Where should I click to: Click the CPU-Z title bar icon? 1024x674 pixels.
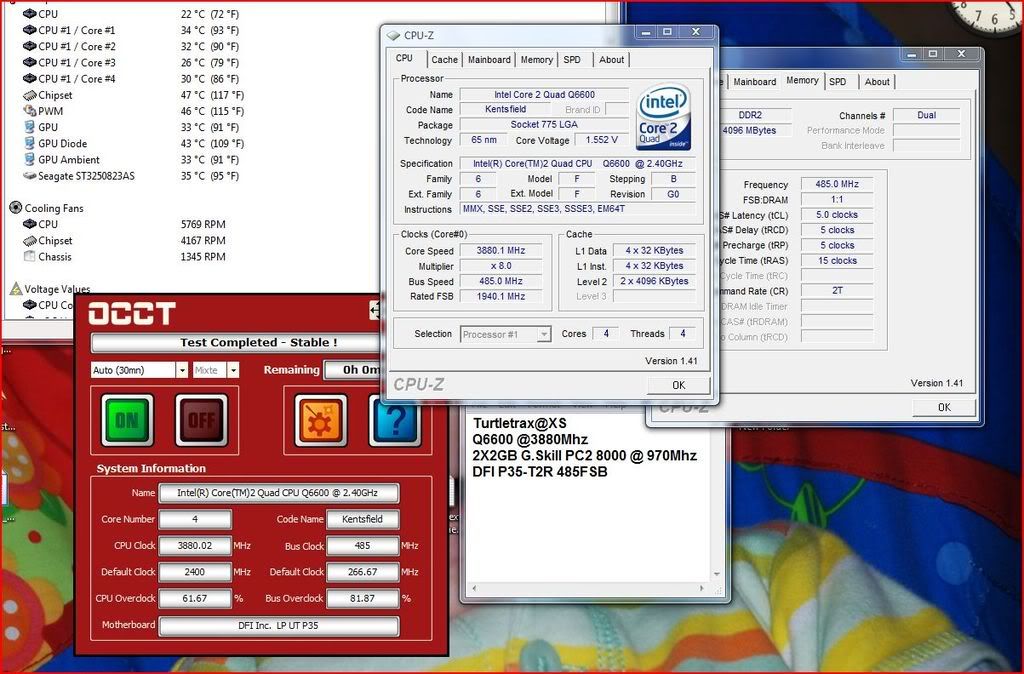click(393, 35)
